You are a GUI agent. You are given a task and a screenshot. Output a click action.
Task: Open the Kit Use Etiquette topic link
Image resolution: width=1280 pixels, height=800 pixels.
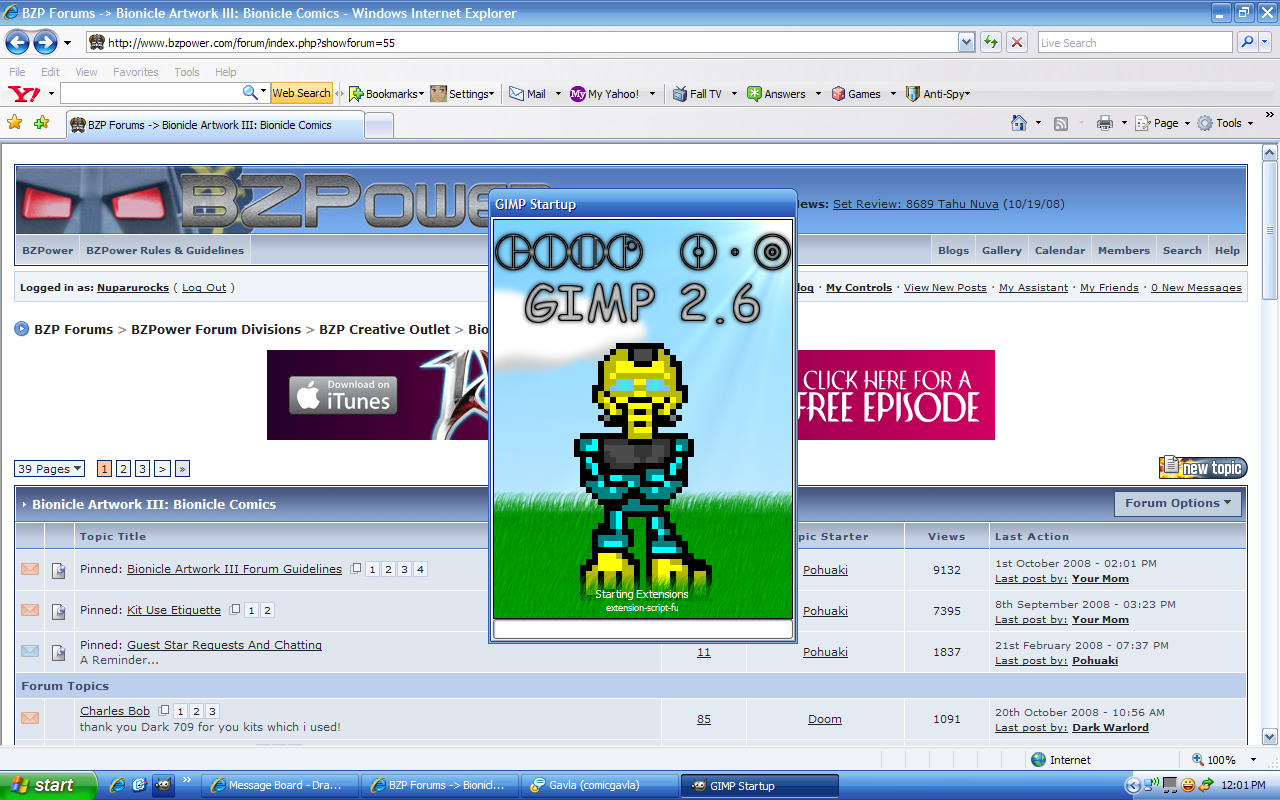click(x=174, y=610)
